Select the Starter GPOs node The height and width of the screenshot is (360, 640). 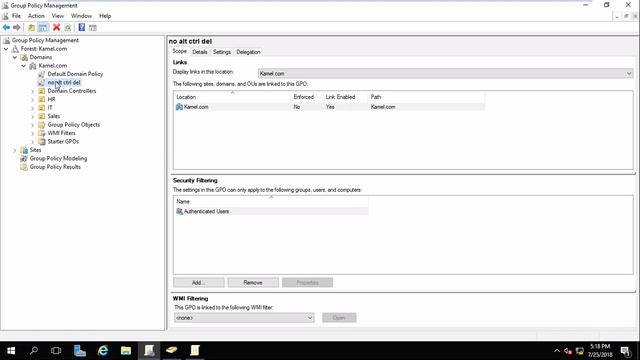click(63, 142)
